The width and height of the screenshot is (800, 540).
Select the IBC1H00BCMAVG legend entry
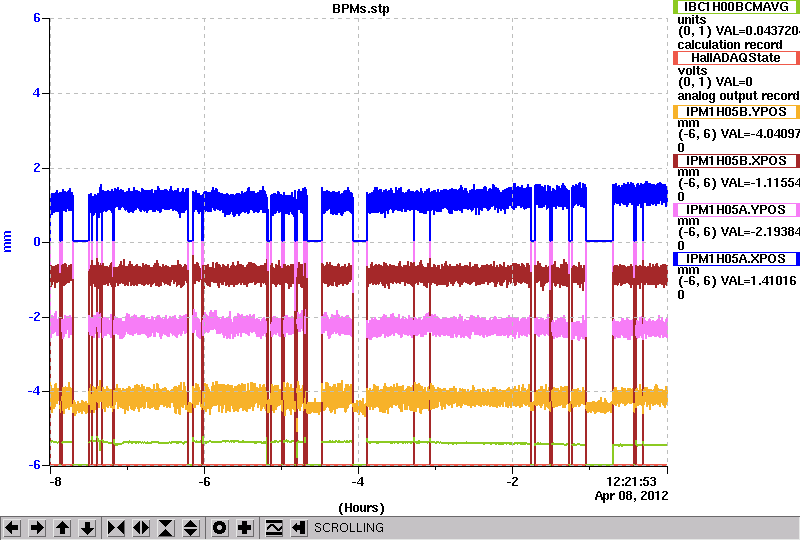point(736,7)
